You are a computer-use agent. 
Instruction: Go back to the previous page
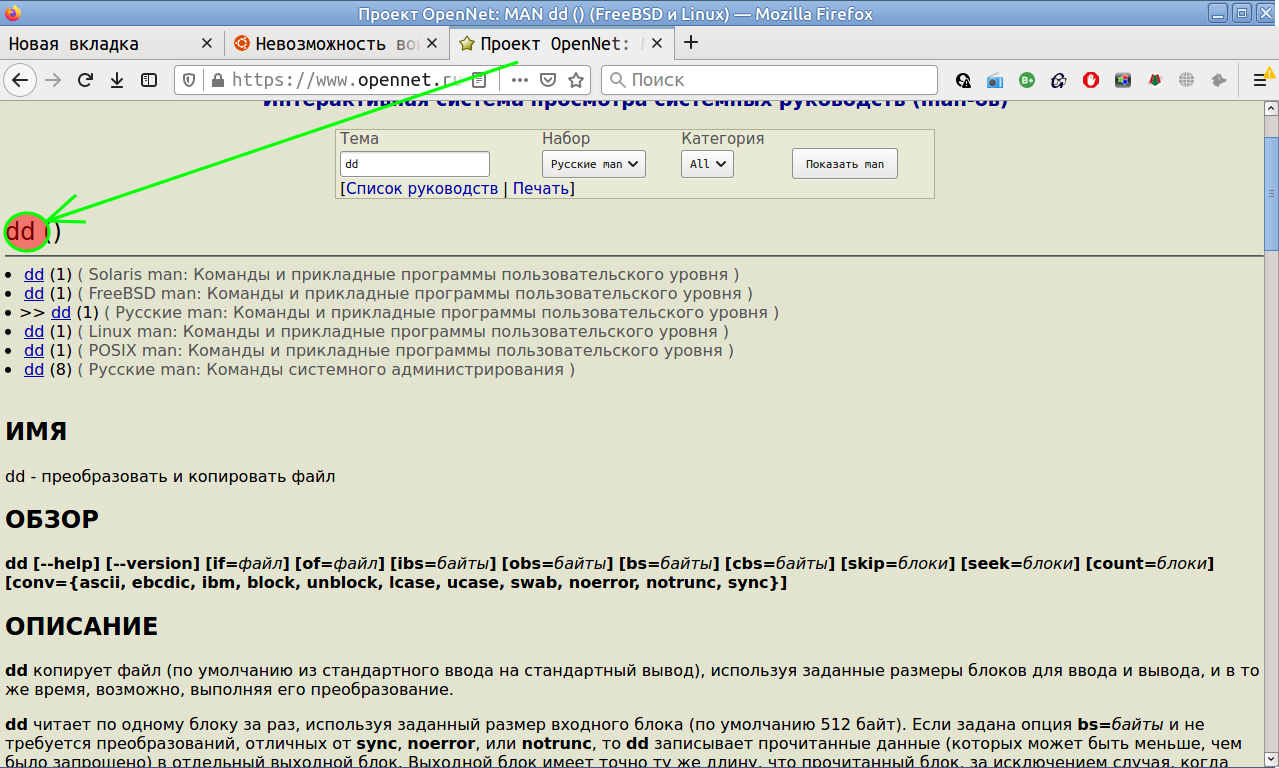pos(20,80)
